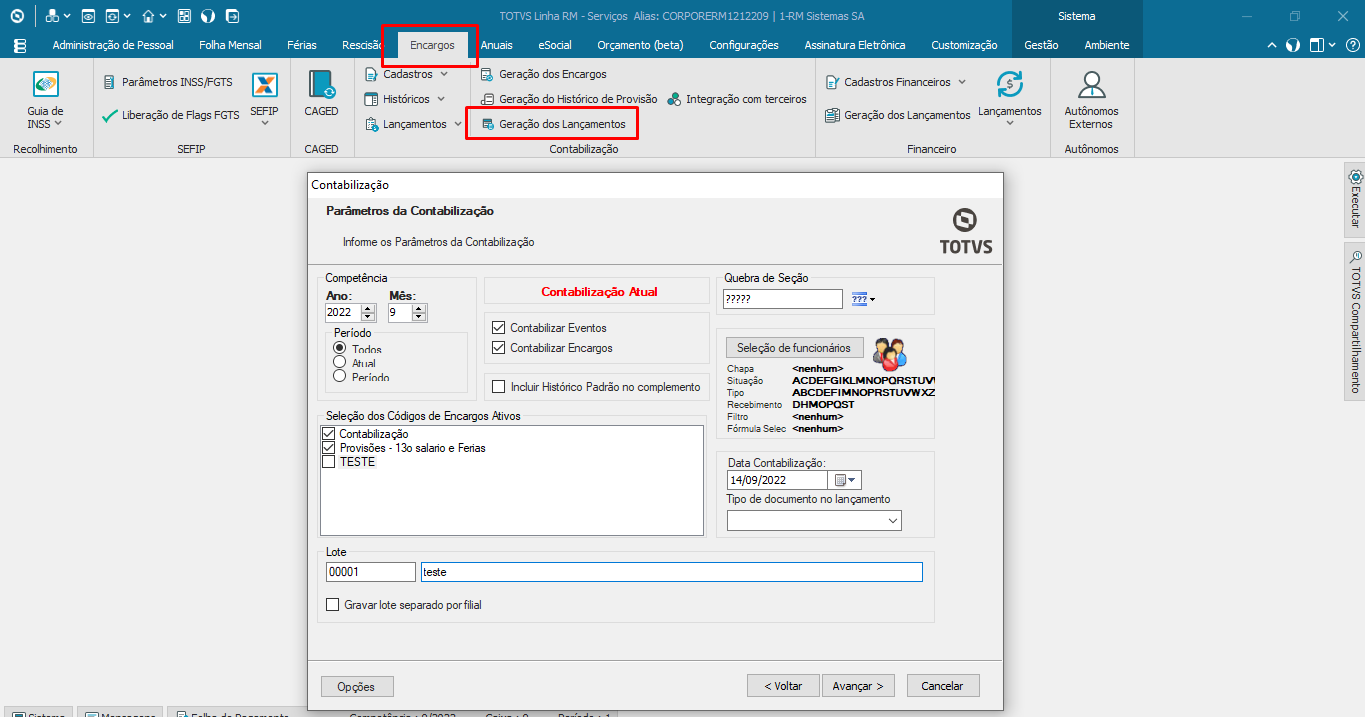The height and width of the screenshot is (717, 1365).
Task: Open the Assinatura Eletrônica tab
Action: (x=855, y=45)
